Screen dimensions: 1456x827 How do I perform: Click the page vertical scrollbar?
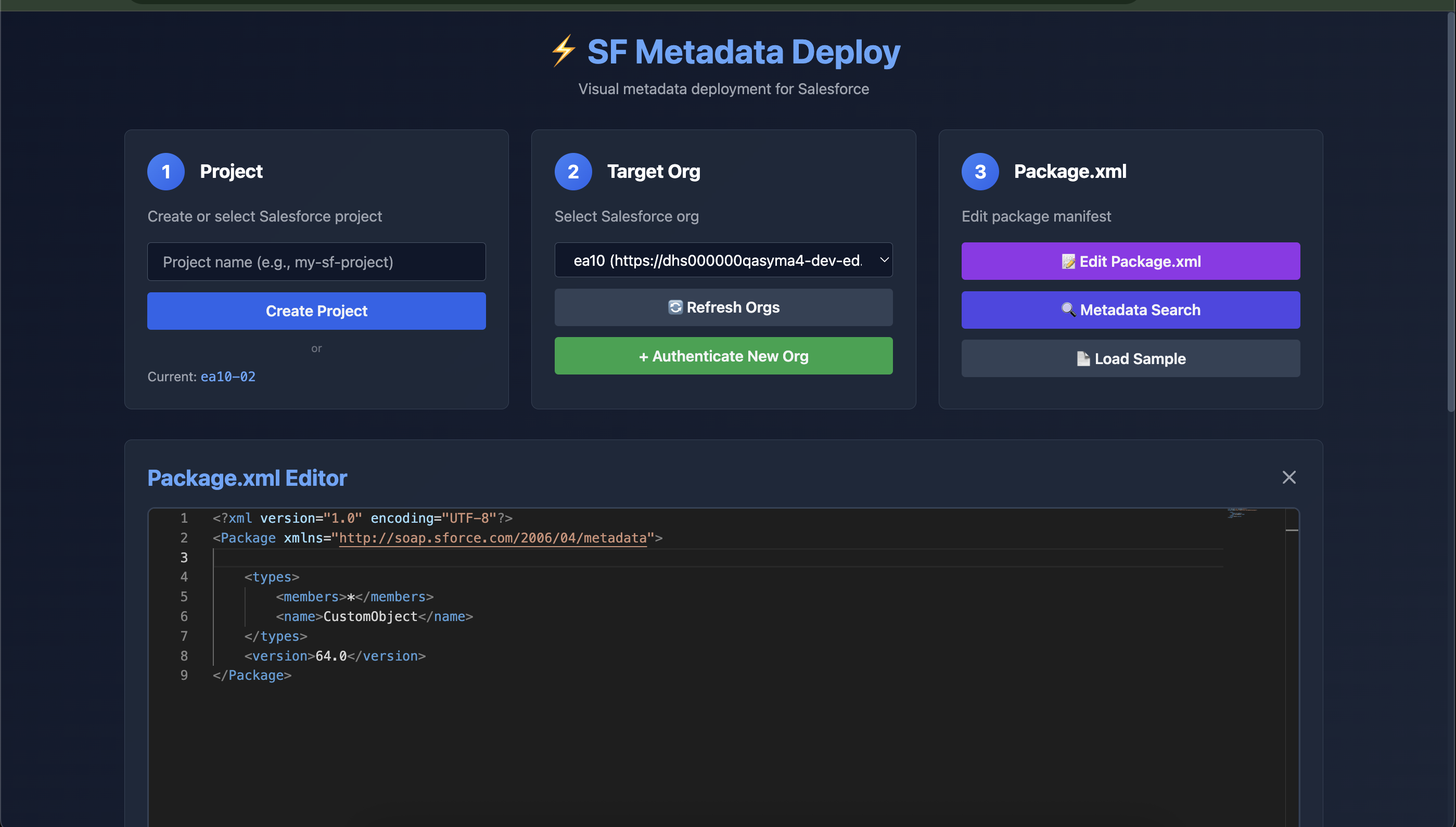click(x=1450, y=210)
